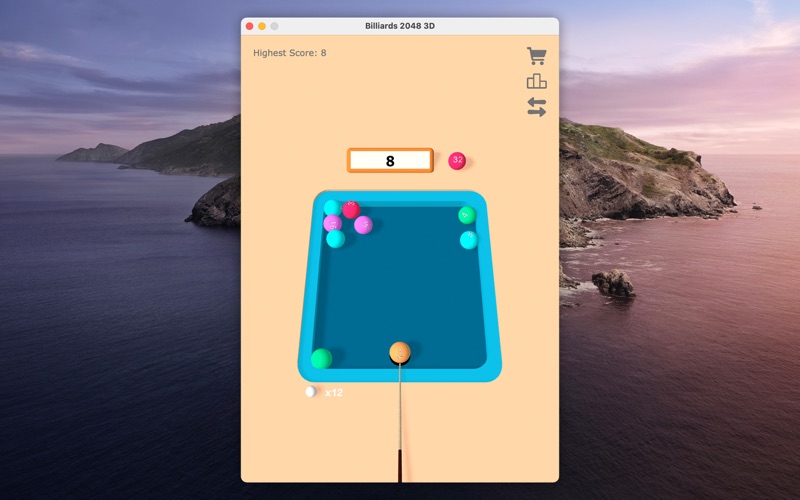The width and height of the screenshot is (800, 500).
Task: Click the Highest Score: 8 label
Action: click(x=290, y=53)
